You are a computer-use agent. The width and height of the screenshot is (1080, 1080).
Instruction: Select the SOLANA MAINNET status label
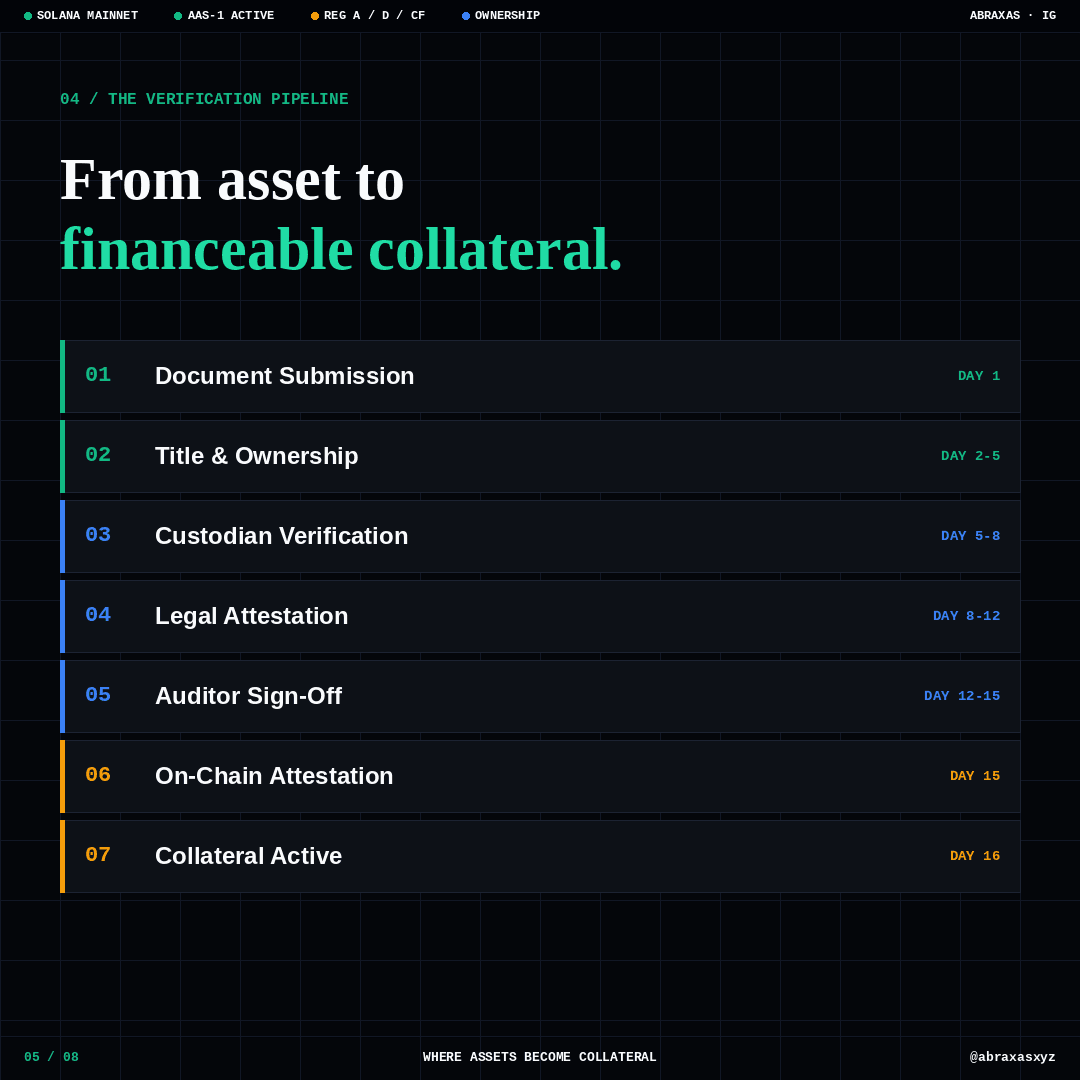pos(87,15)
